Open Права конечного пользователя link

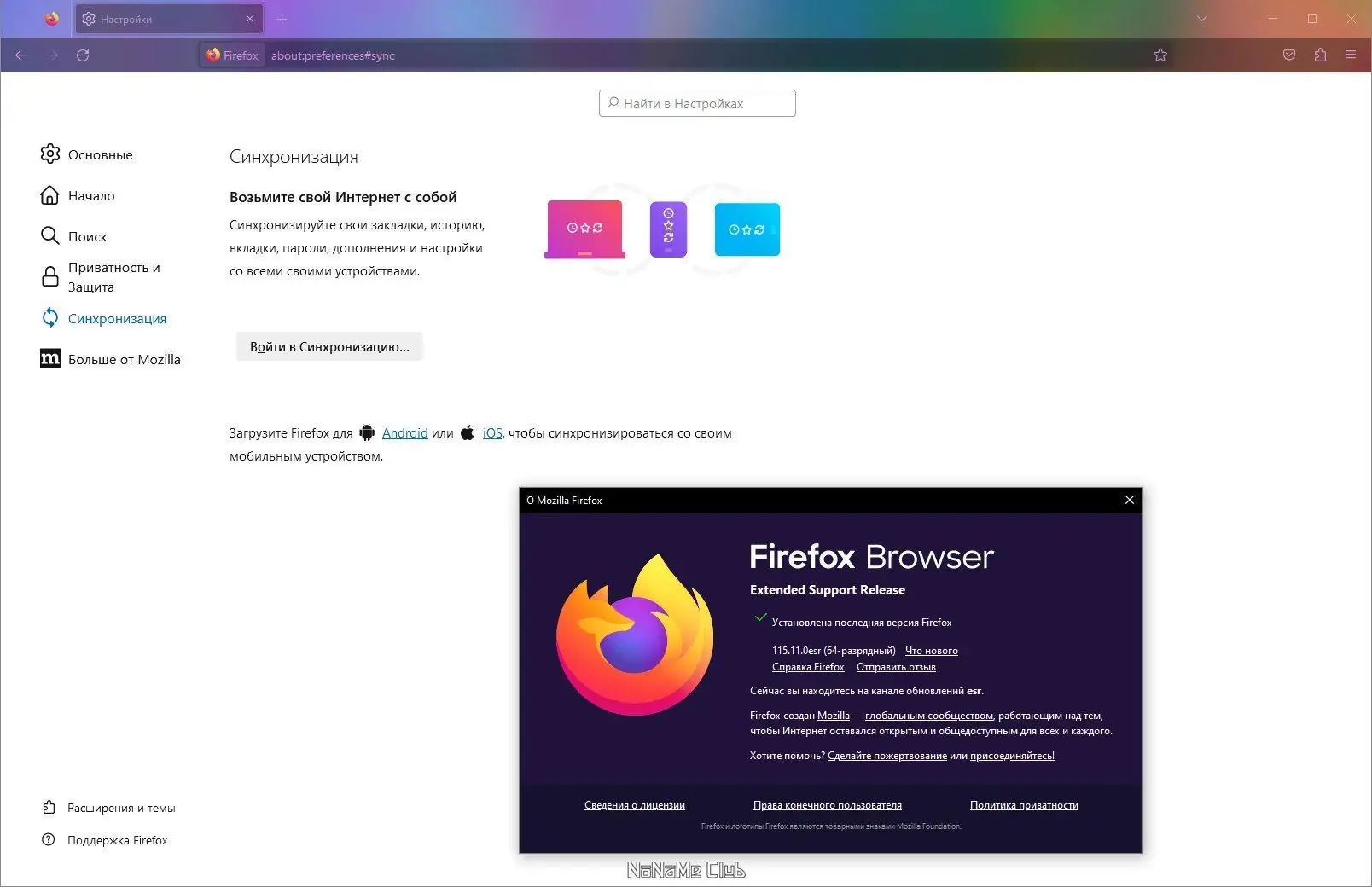pyautogui.click(x=828, y=805)
